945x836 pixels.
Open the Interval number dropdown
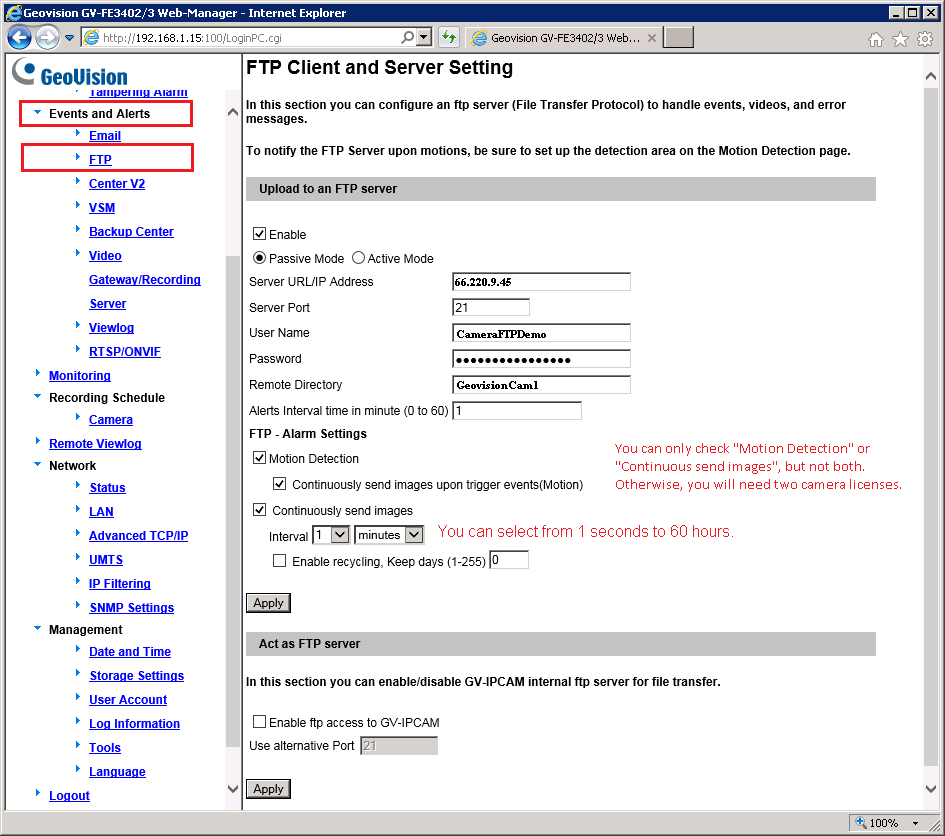click(331, 535)
